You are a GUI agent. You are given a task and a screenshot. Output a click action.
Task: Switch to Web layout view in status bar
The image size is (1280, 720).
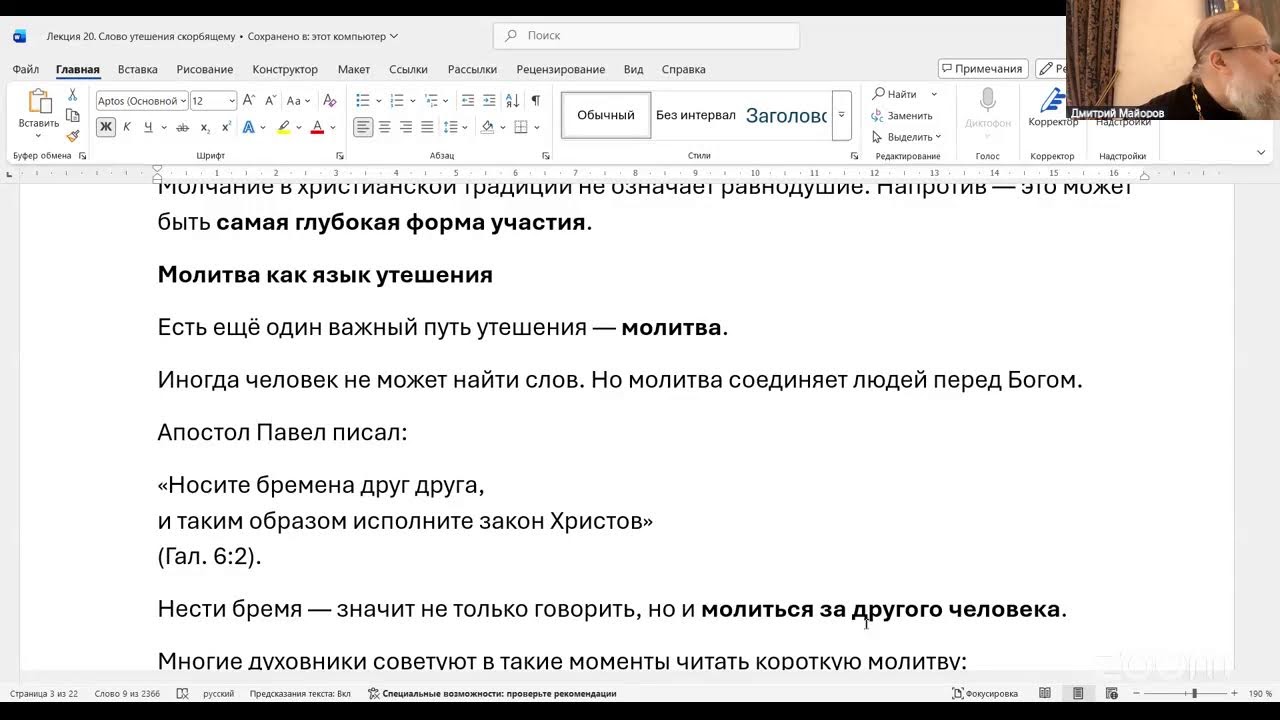[x=1112, y=693]
